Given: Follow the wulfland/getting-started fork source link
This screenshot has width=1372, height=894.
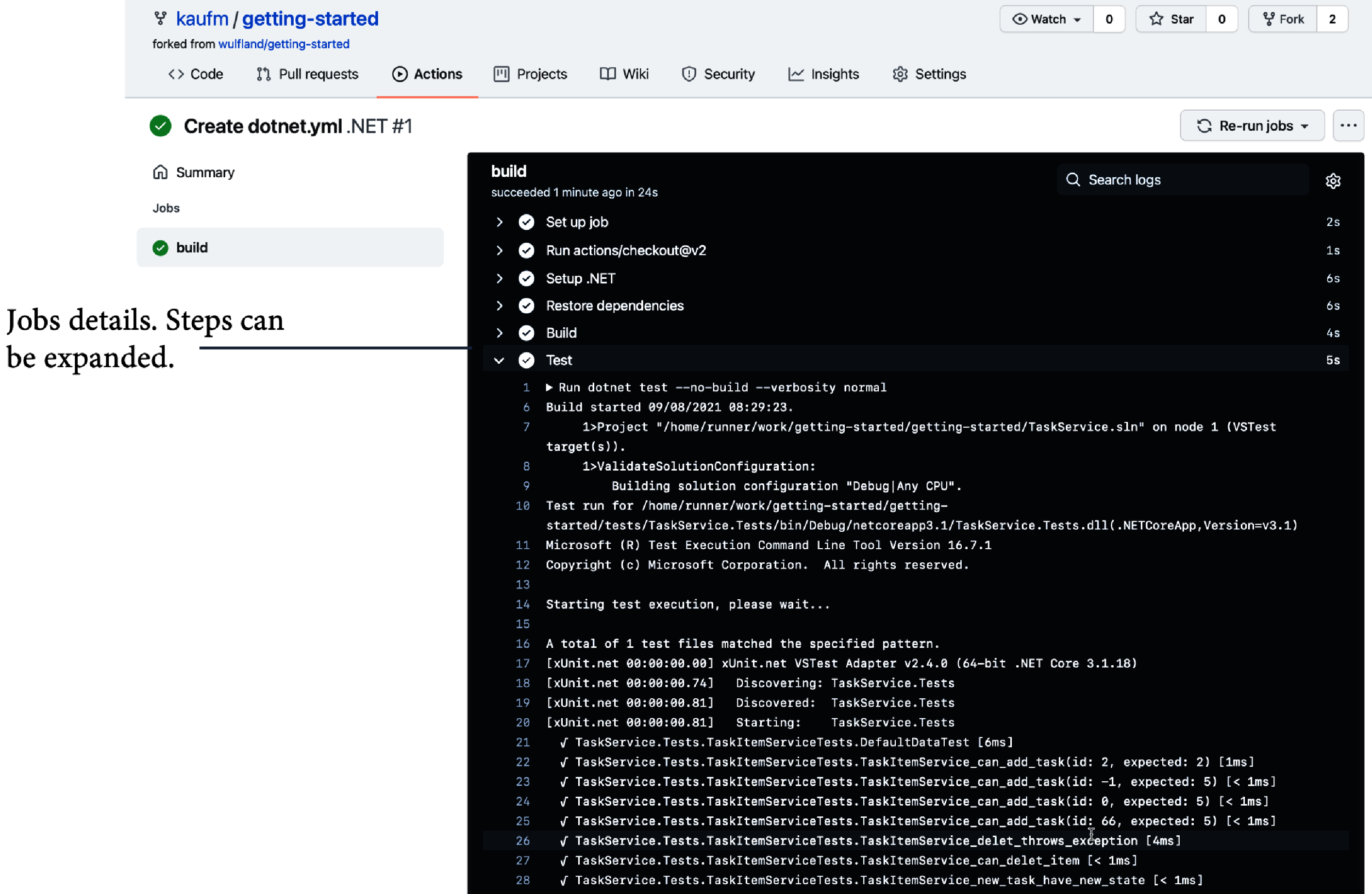Looking at the screenshot, I should 284,44.
